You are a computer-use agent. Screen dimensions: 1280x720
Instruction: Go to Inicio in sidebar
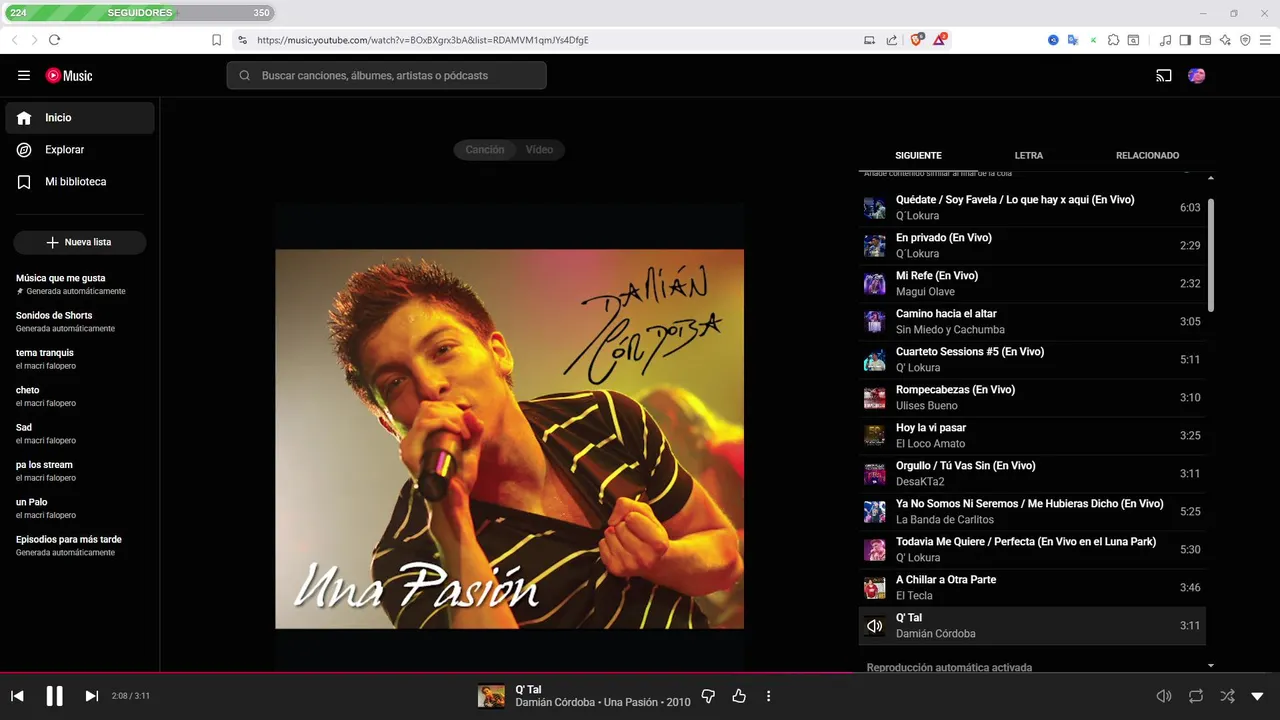click(80, 117)
